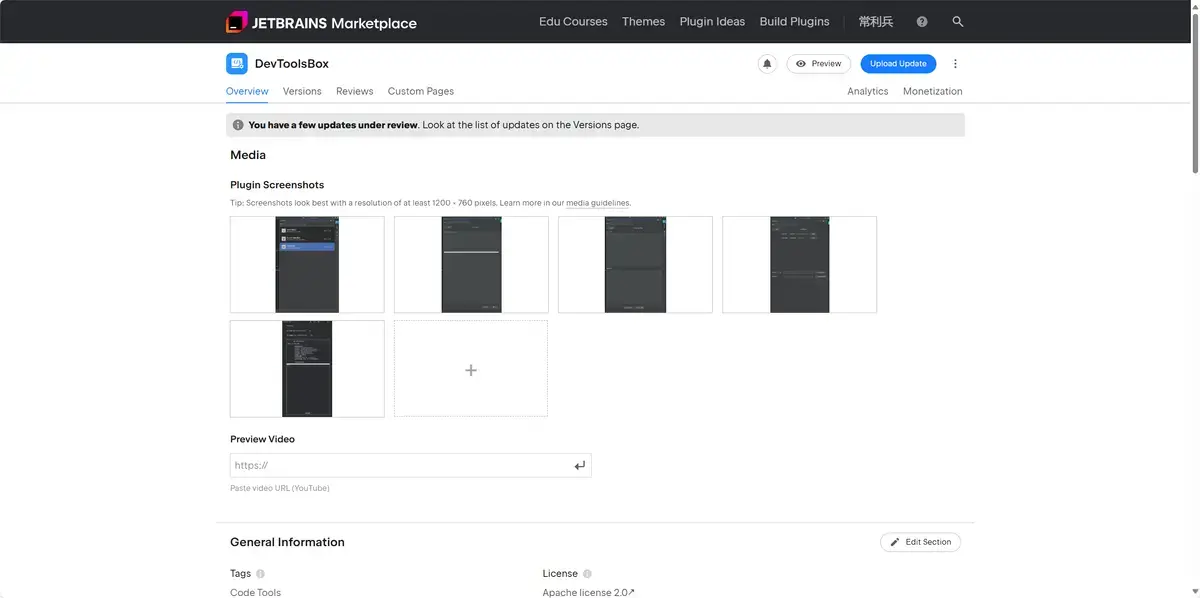
Task: Open Build Plugins in top navigation
Action: click(794, 22)
